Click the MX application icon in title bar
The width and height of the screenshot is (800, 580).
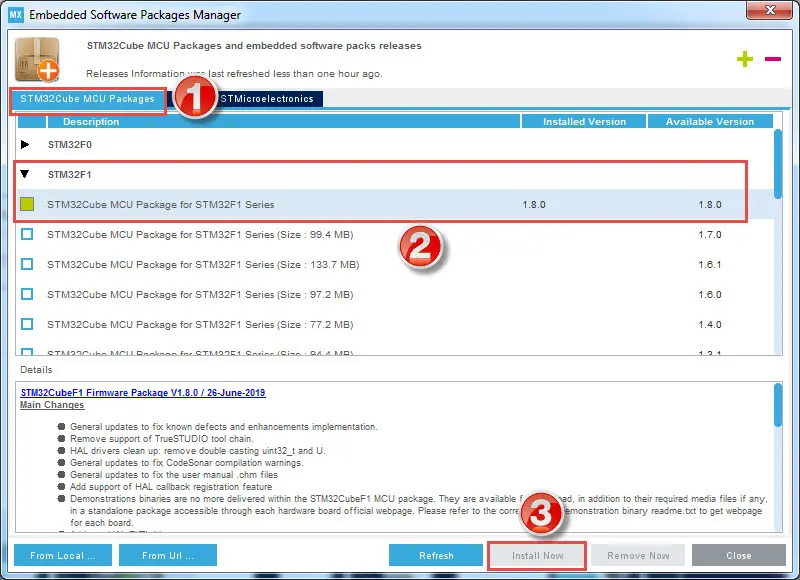(x=14, y=14)
